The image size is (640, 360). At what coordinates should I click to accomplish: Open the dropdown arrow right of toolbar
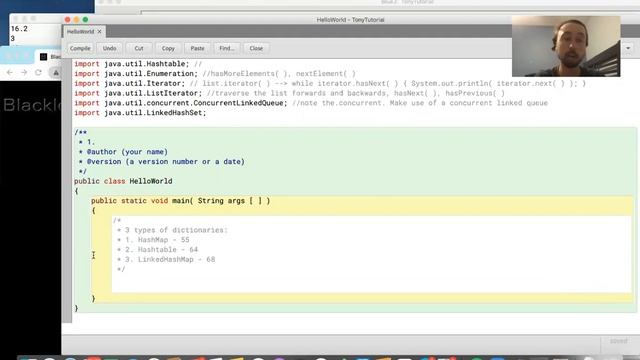628,48
